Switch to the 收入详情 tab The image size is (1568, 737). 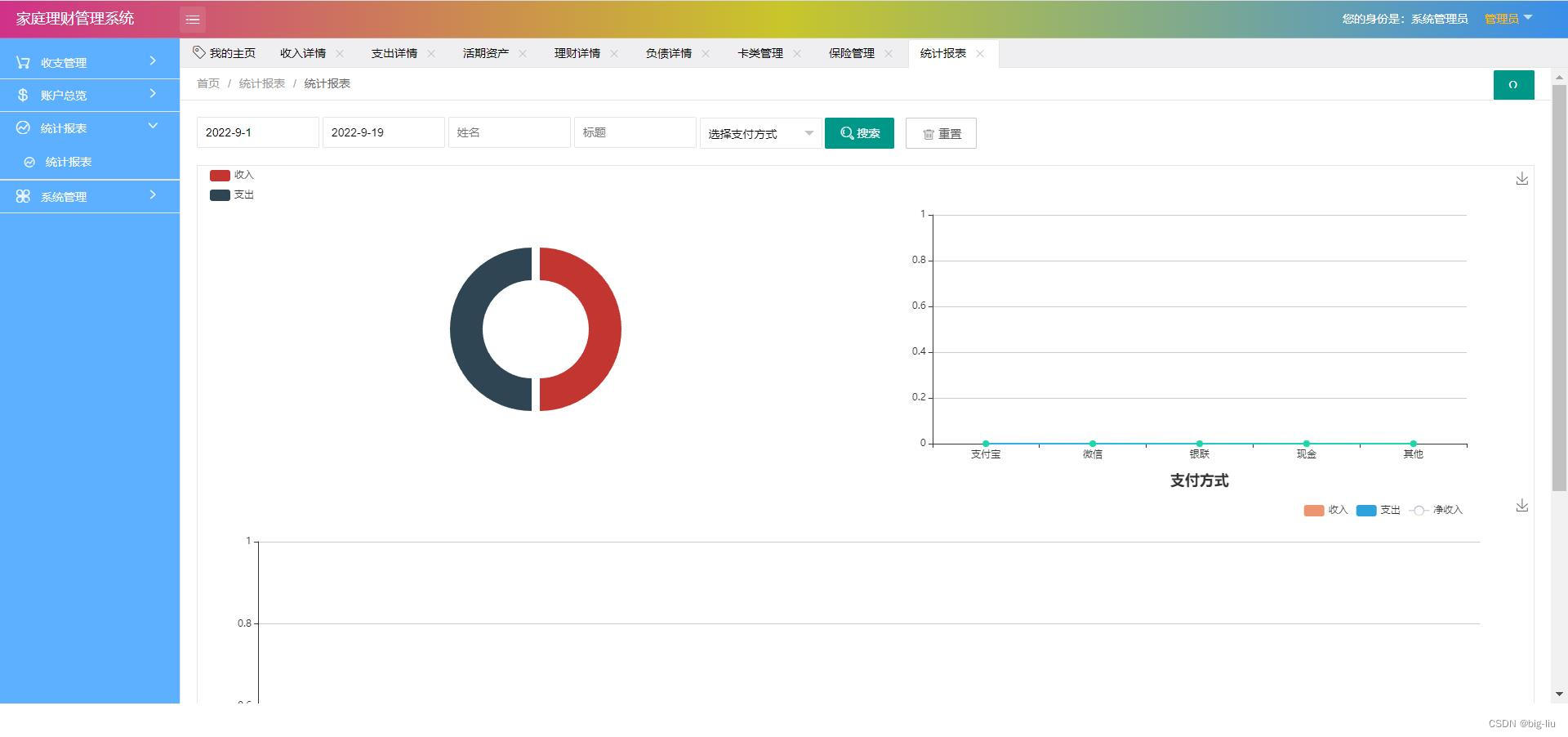[x=303, y=53]
